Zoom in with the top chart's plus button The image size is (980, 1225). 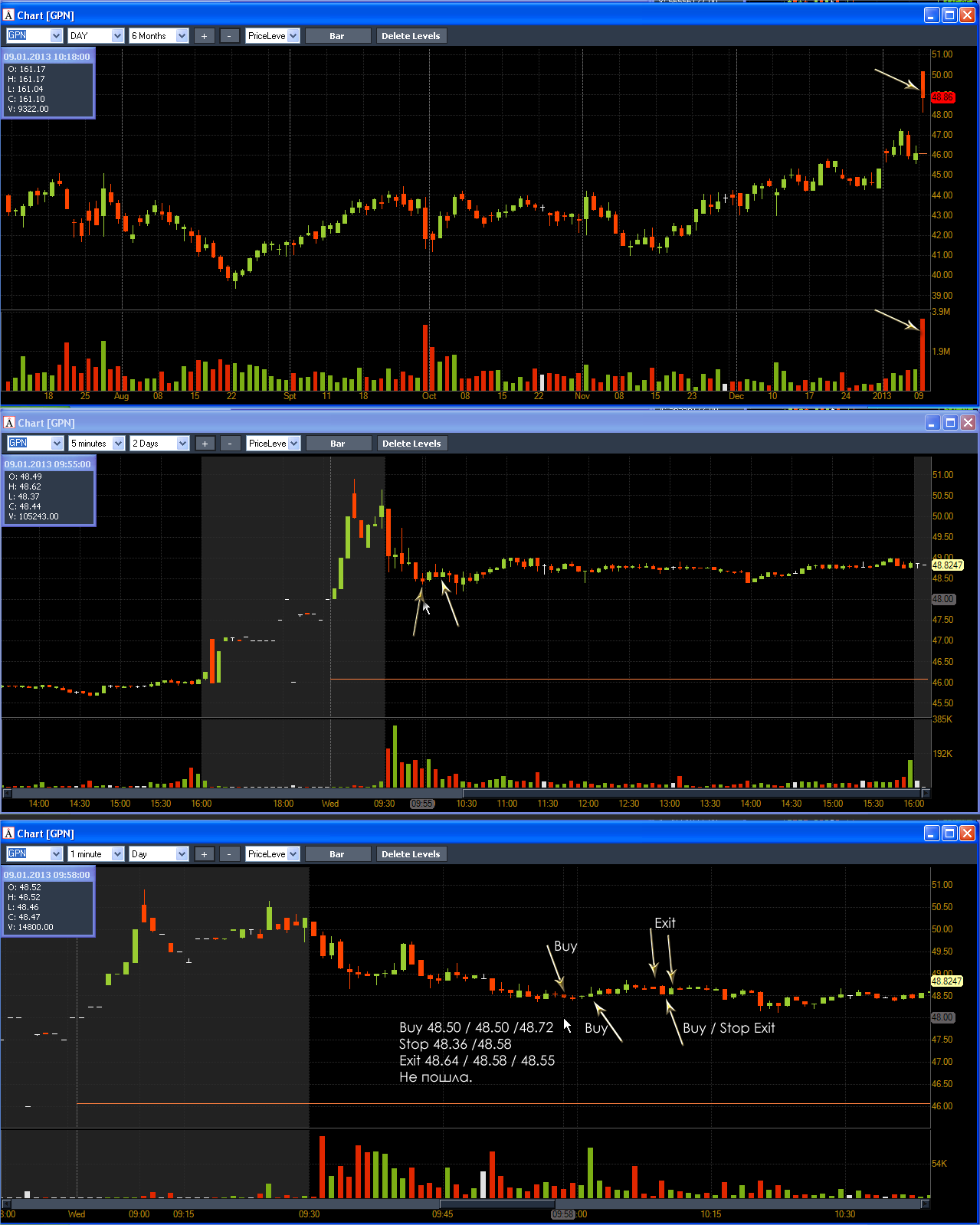(204, 36)
